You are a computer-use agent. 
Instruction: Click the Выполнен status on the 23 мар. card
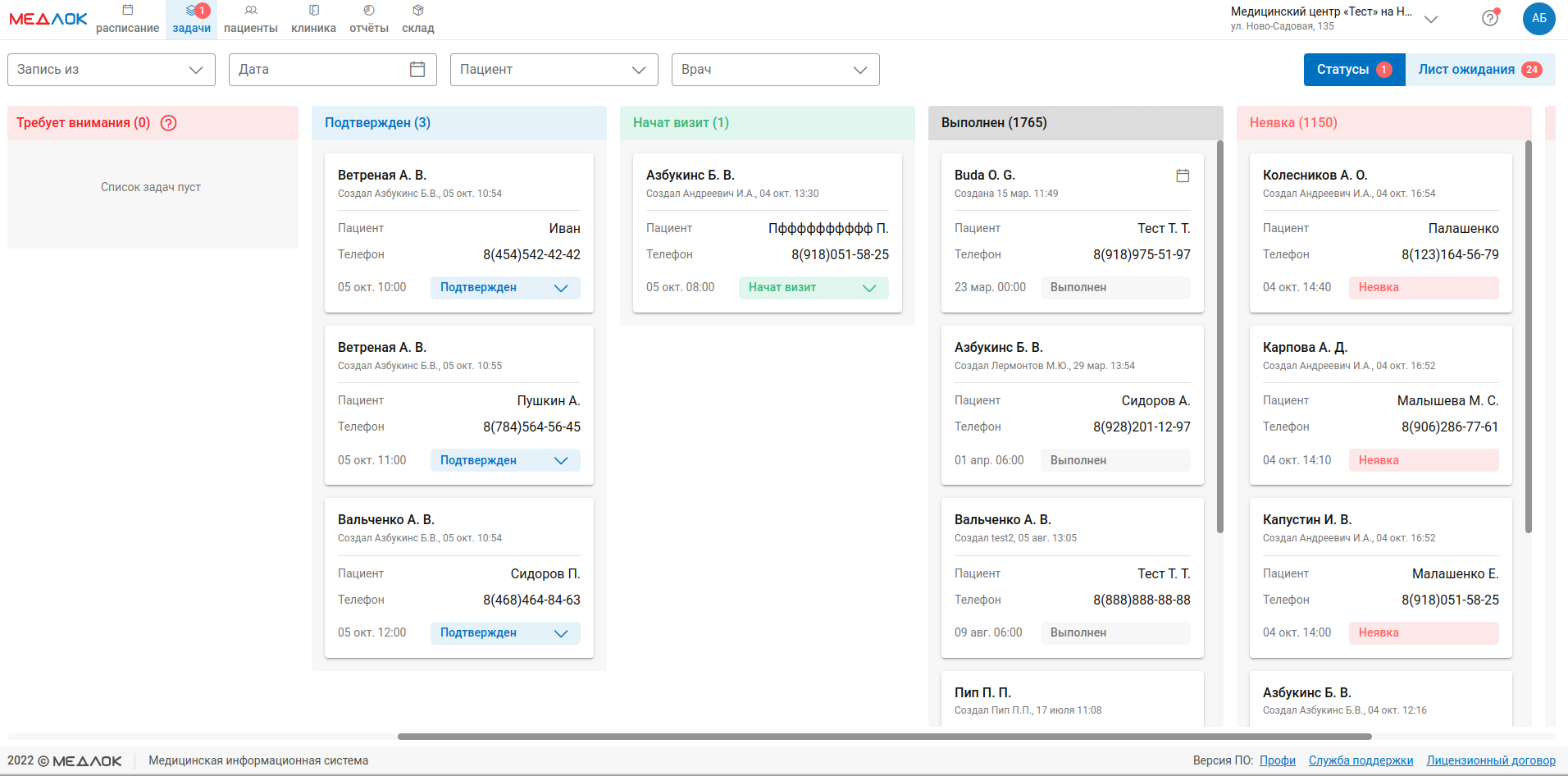[1115, 288]
